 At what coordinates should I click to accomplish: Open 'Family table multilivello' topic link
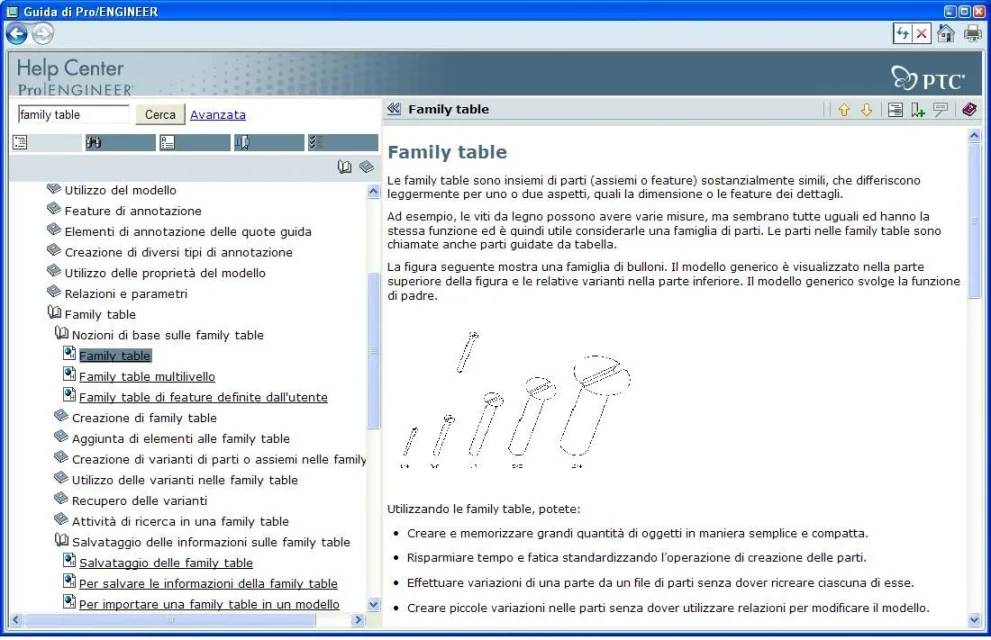pos(147,377)
